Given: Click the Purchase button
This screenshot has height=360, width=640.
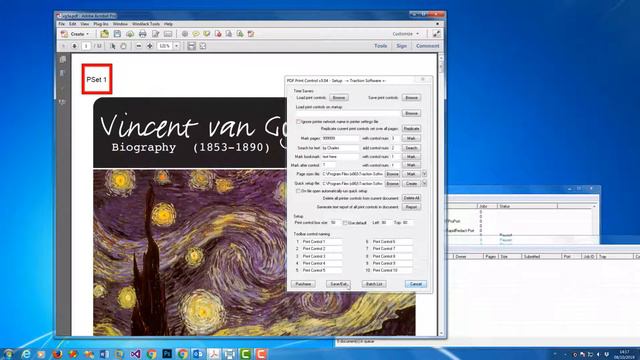Looking at the screenshot, I should [x=303, y=284].
